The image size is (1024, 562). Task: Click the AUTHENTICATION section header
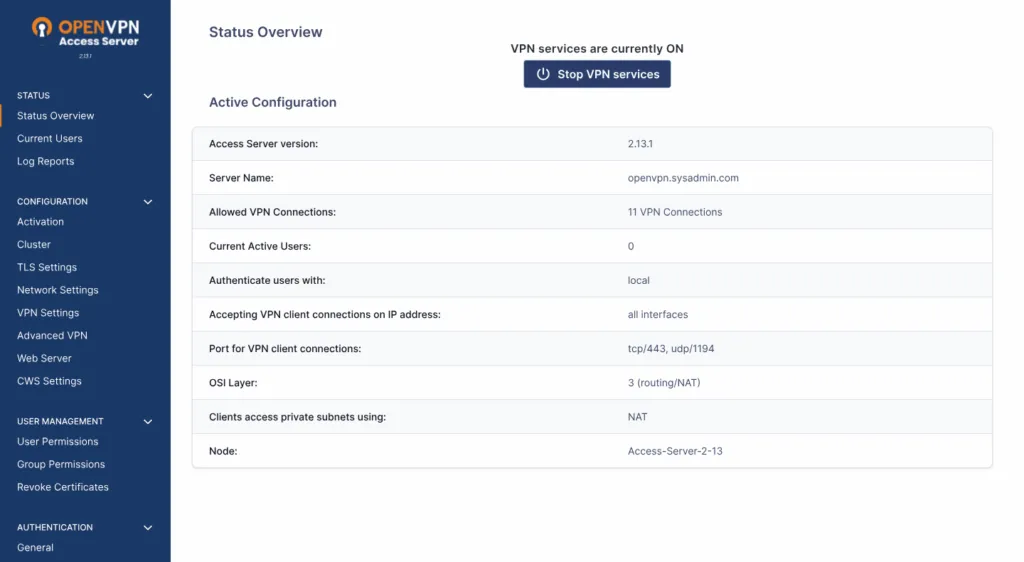[x=55, y=527]
